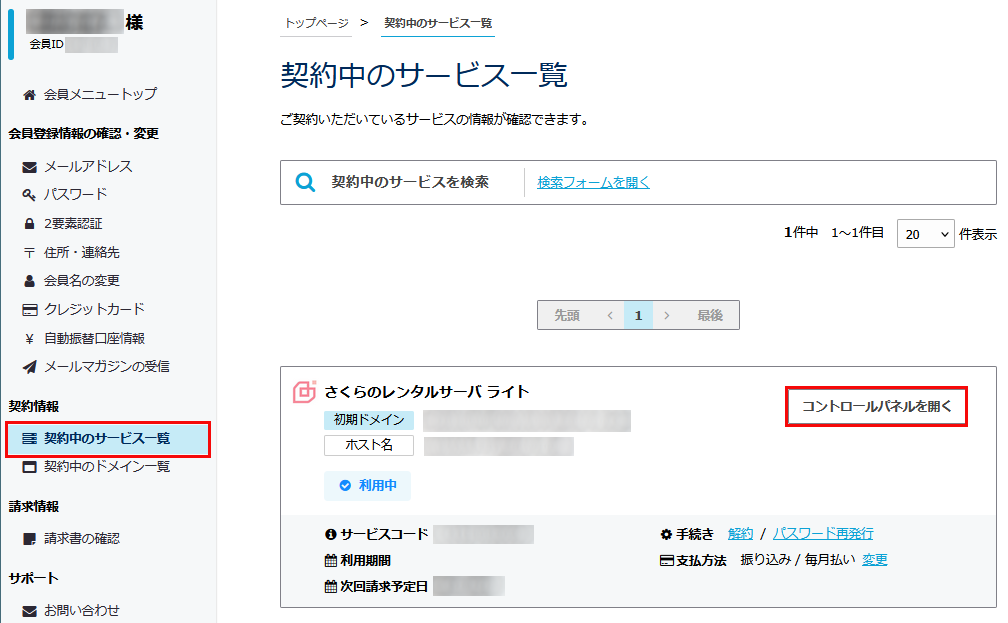Click the 変更 link for payment method
The width and height of the screenshot is (1008, 623).
(x=875, y=560)
